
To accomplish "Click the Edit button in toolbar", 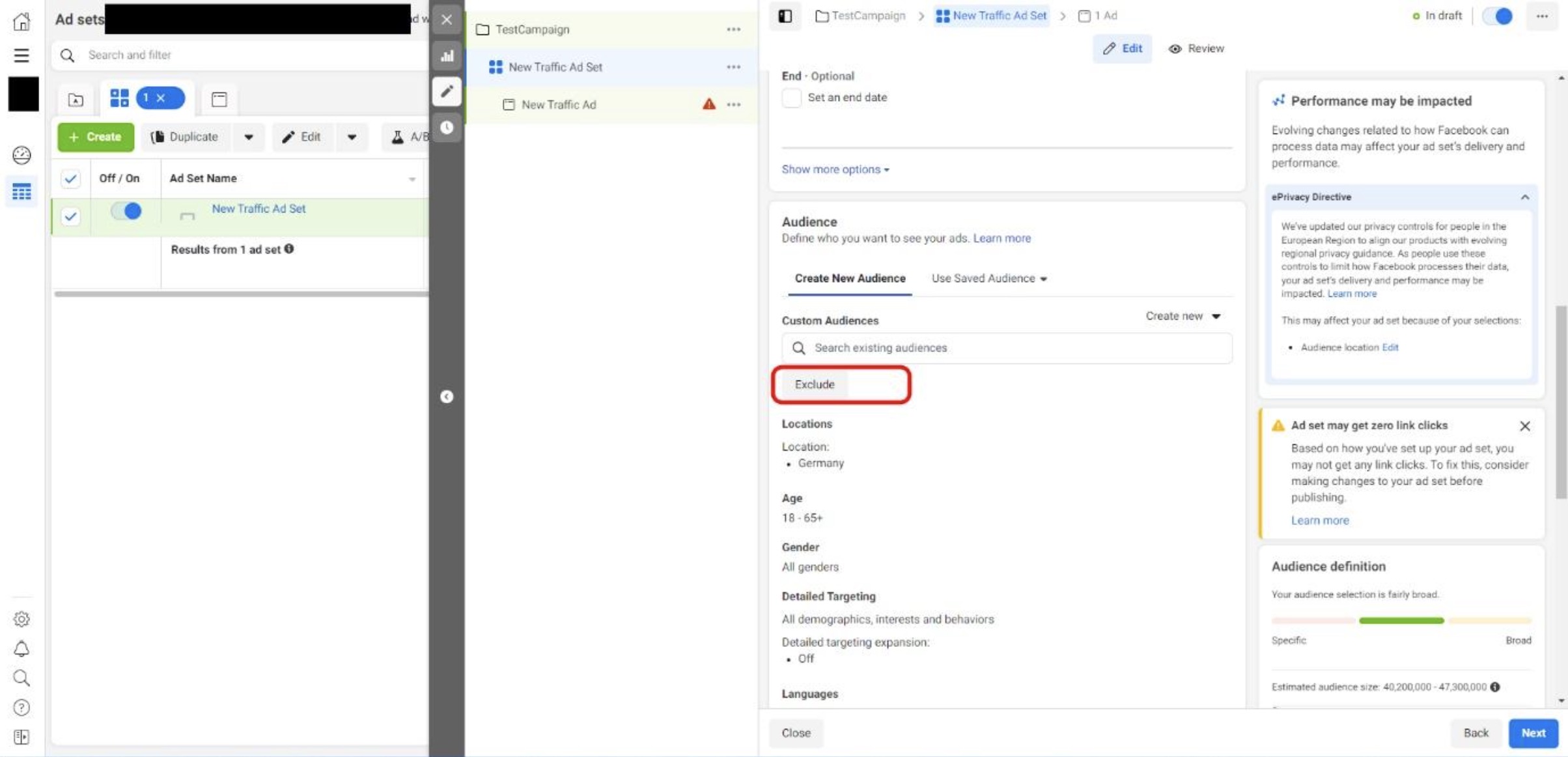I will click(301, 137).
